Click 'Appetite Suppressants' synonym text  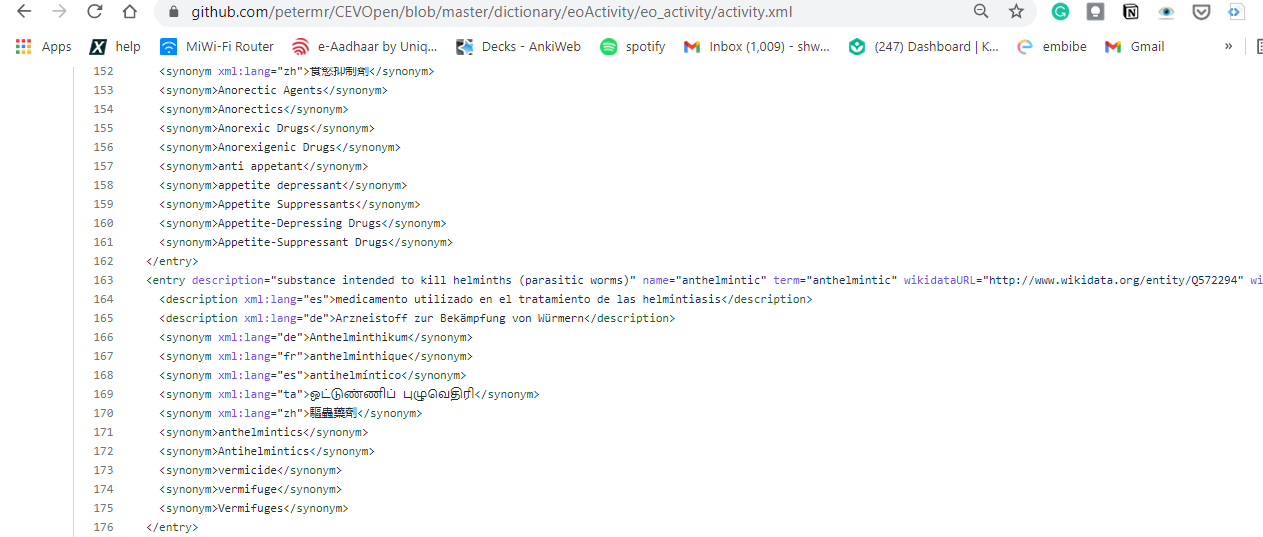pos(287,205)
